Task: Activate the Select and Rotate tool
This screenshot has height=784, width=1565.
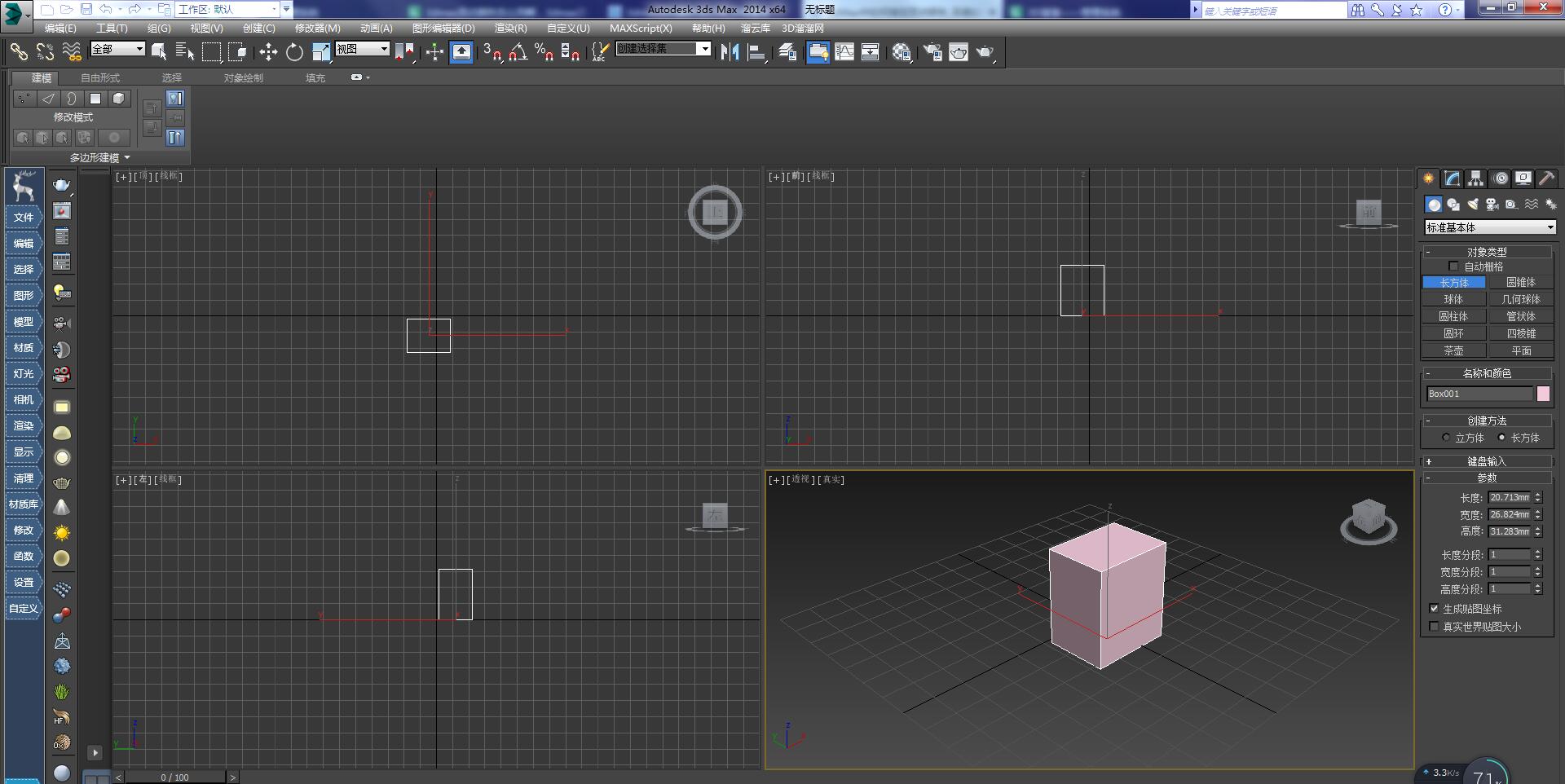Action: [x=294, y=52]
